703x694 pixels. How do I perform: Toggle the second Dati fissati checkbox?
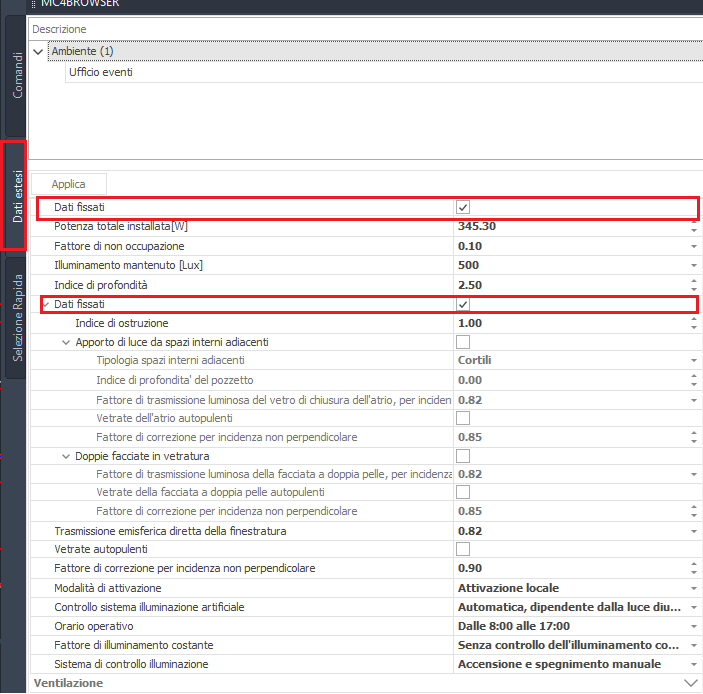[x=463, y=304]
